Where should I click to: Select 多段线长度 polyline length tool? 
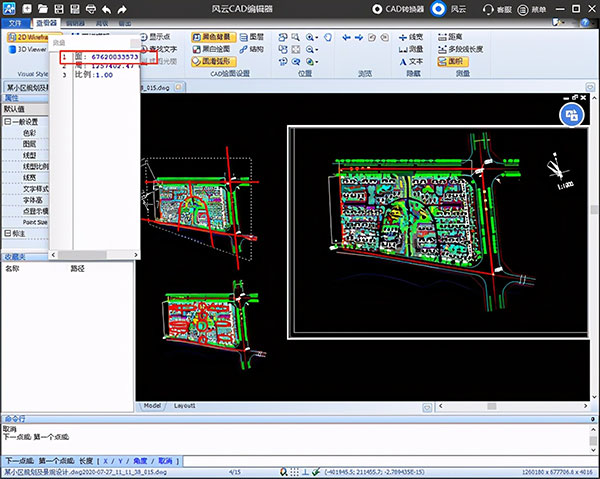click(x=460, y=49)
